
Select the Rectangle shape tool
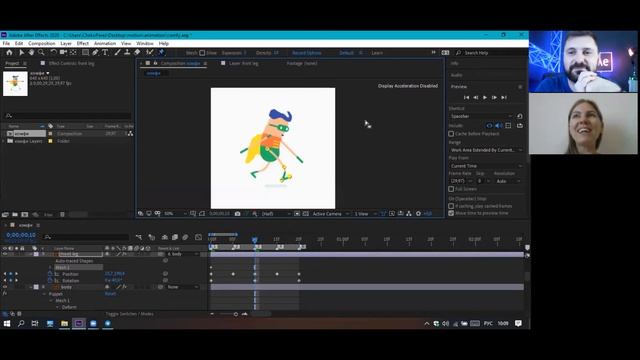click(85, 52)
